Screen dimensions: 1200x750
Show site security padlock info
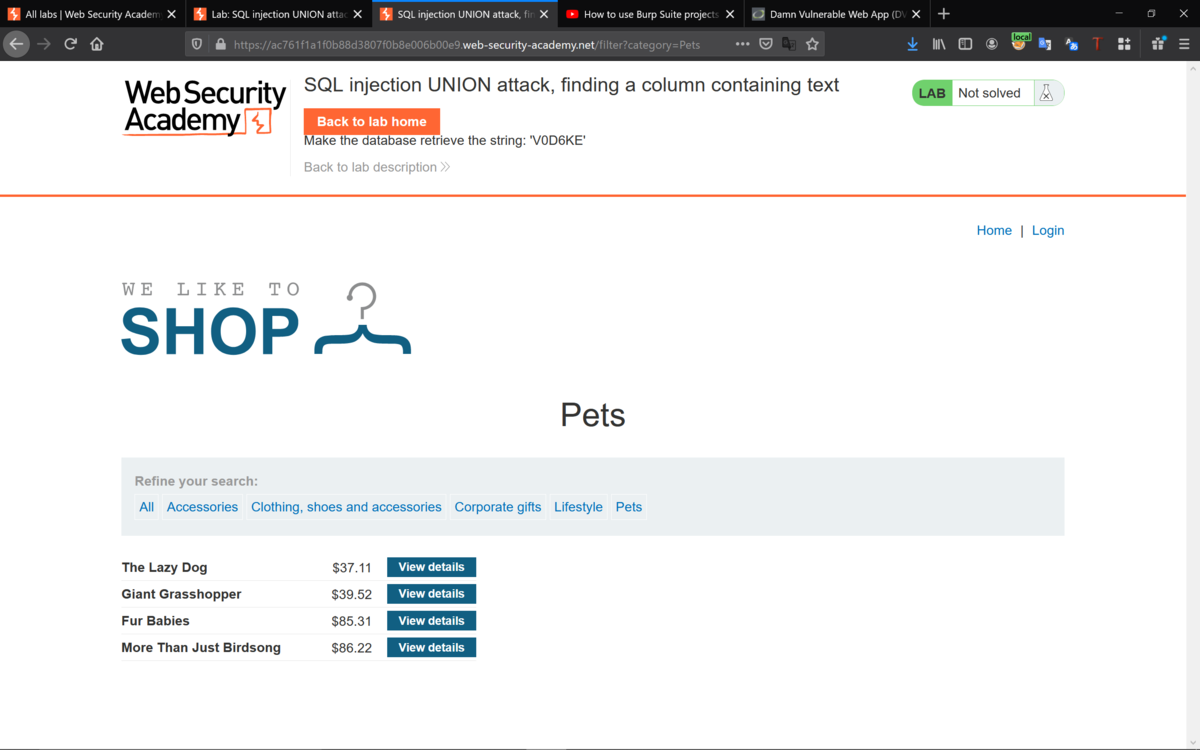(x=220, y=44)
